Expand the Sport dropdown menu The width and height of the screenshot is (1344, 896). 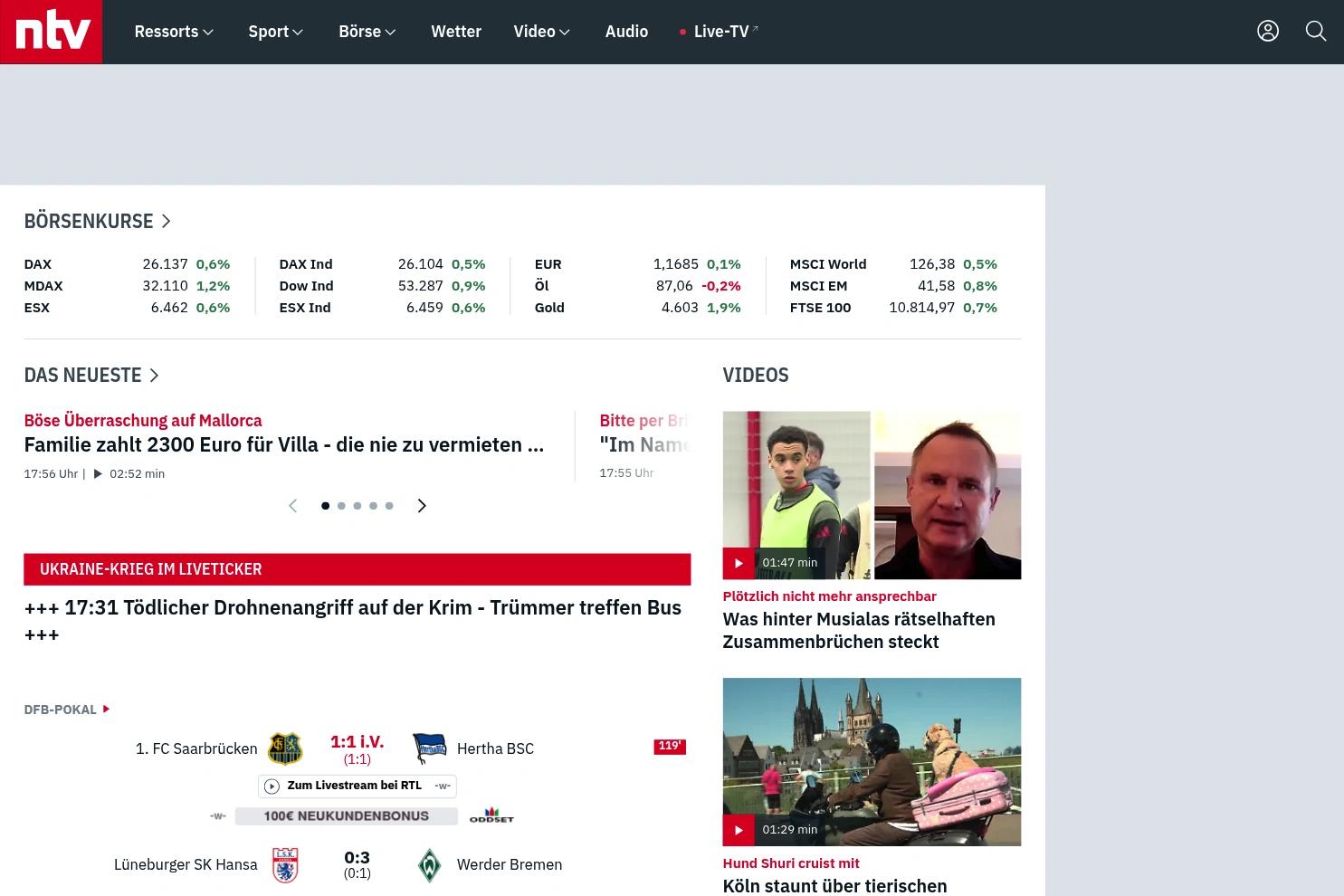276,32
